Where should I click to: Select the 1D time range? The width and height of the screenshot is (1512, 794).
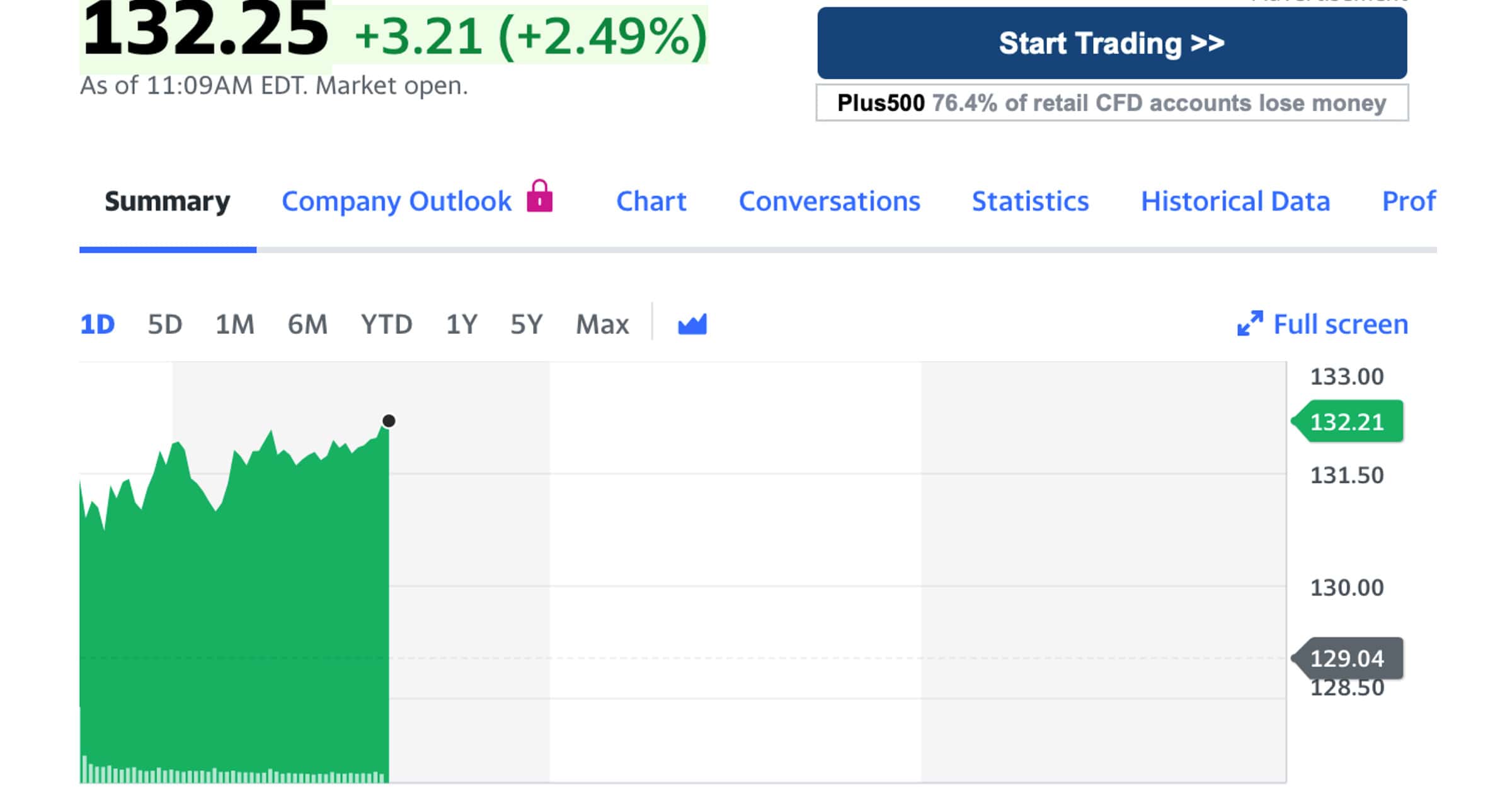pyautogui.click(x=97, y=325)
